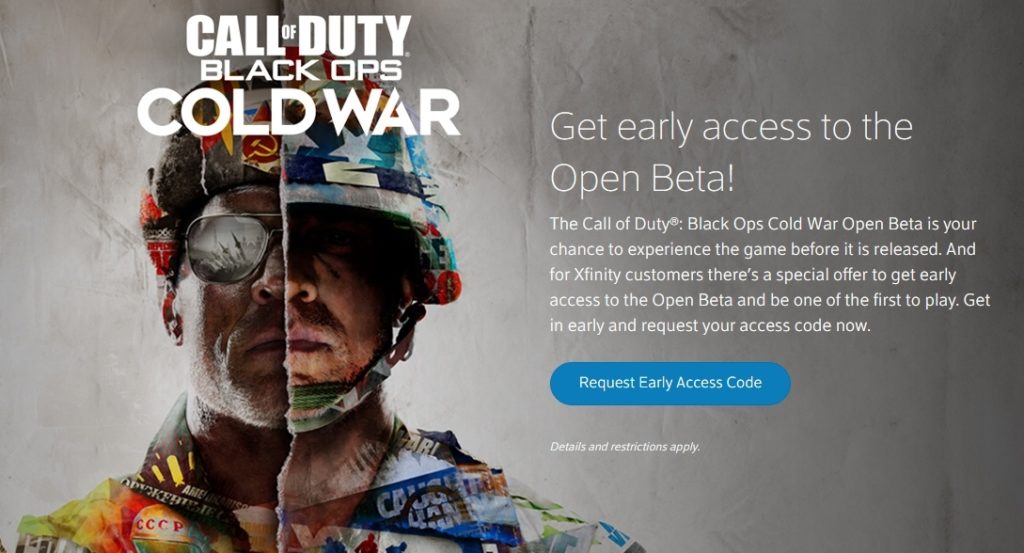Click the registered trademark symbol after Duty

671,221
